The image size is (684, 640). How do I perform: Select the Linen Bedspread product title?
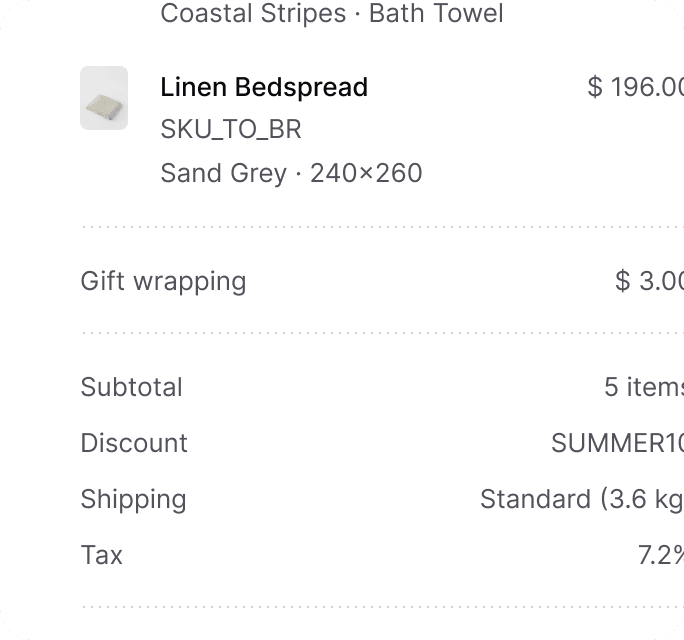264,87
